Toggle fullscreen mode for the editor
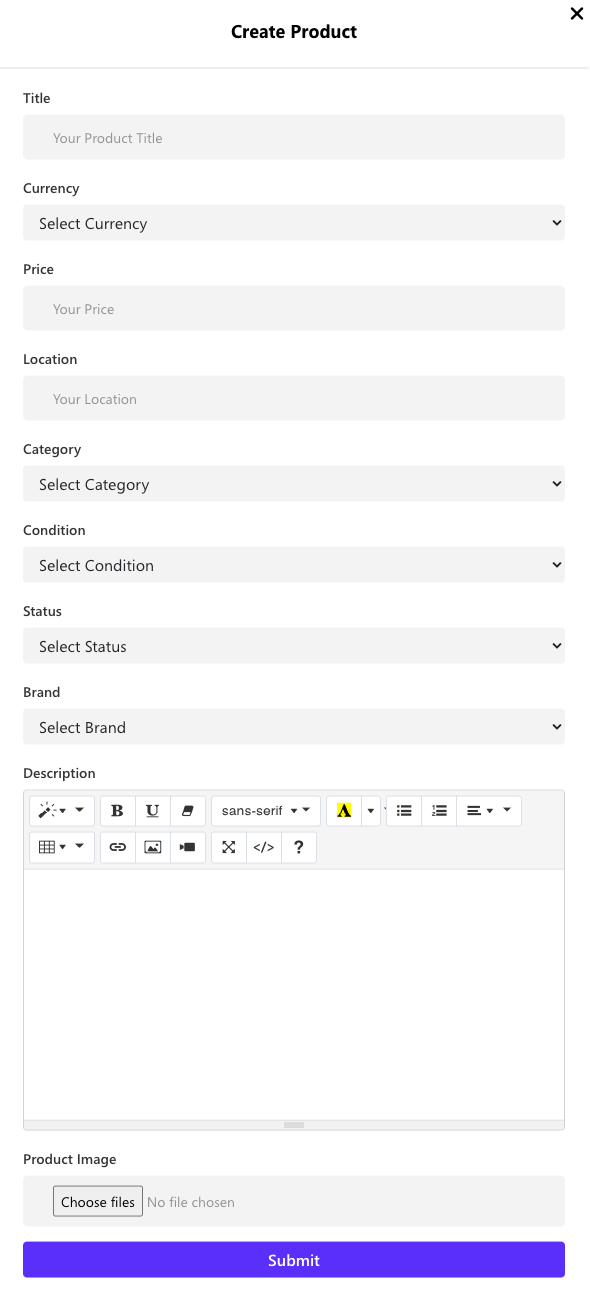 point(229,847)
